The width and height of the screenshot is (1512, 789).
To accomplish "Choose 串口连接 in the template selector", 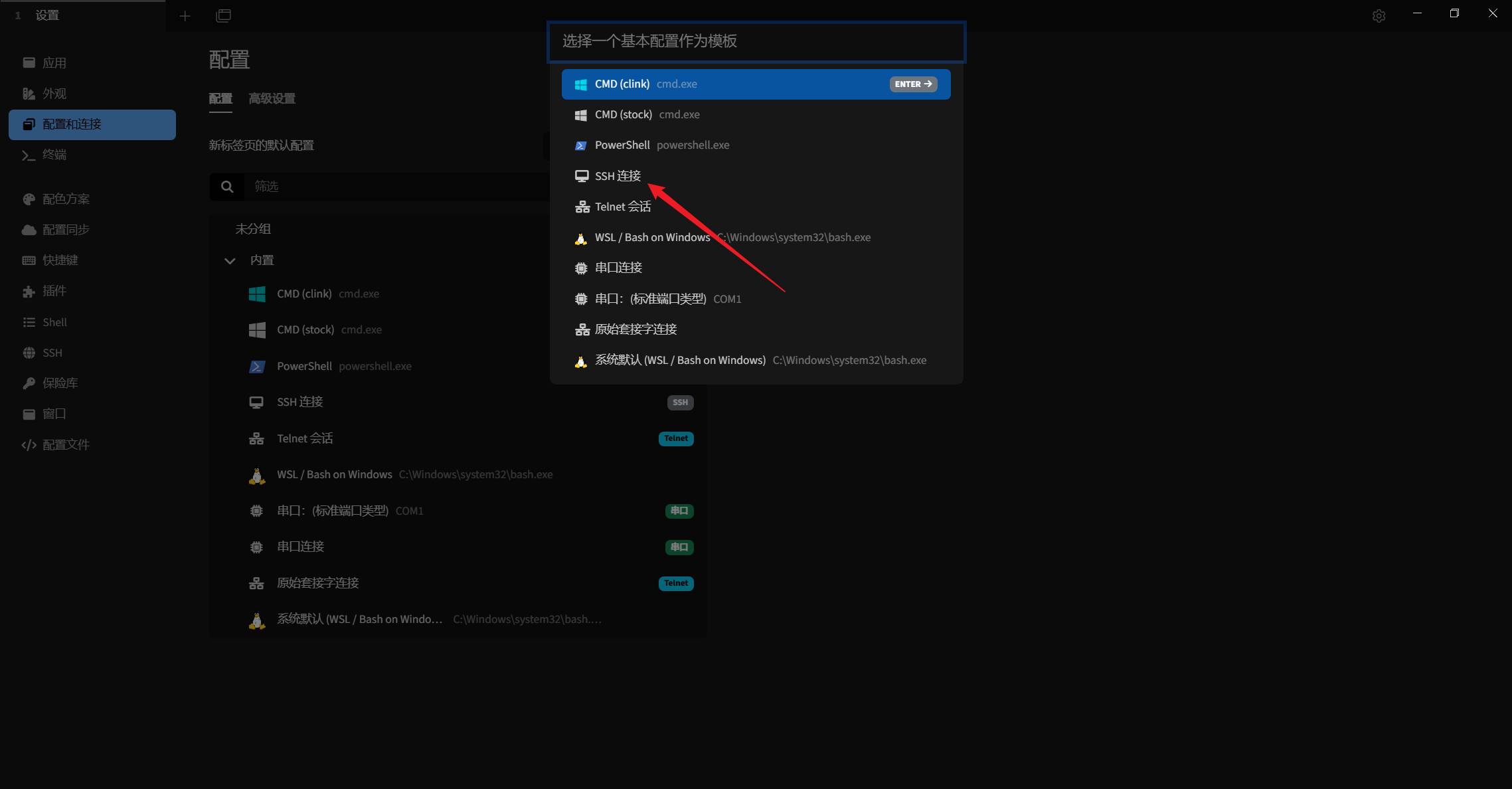I will (x=756, y=268).
